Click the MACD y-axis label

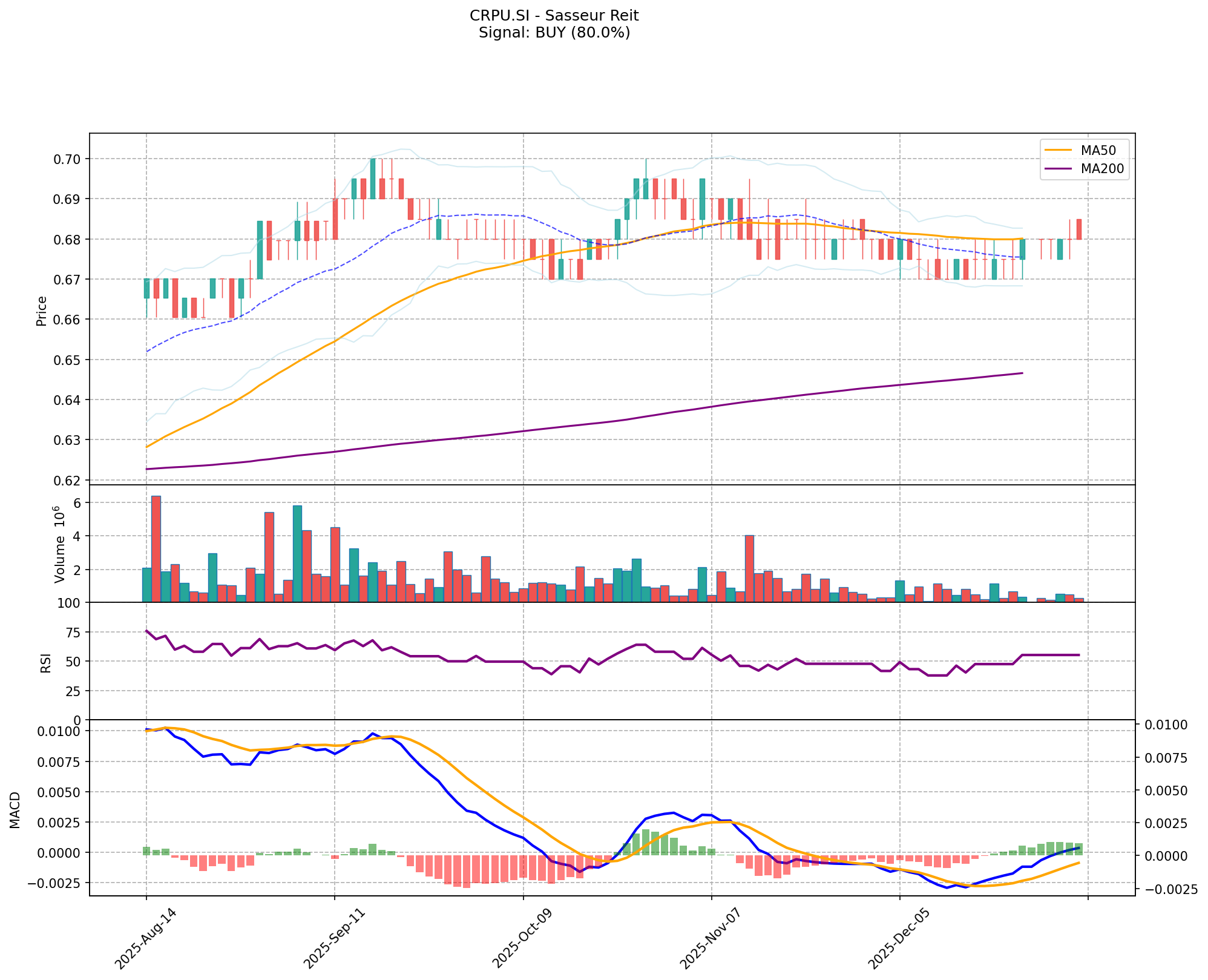click(15, 811)
